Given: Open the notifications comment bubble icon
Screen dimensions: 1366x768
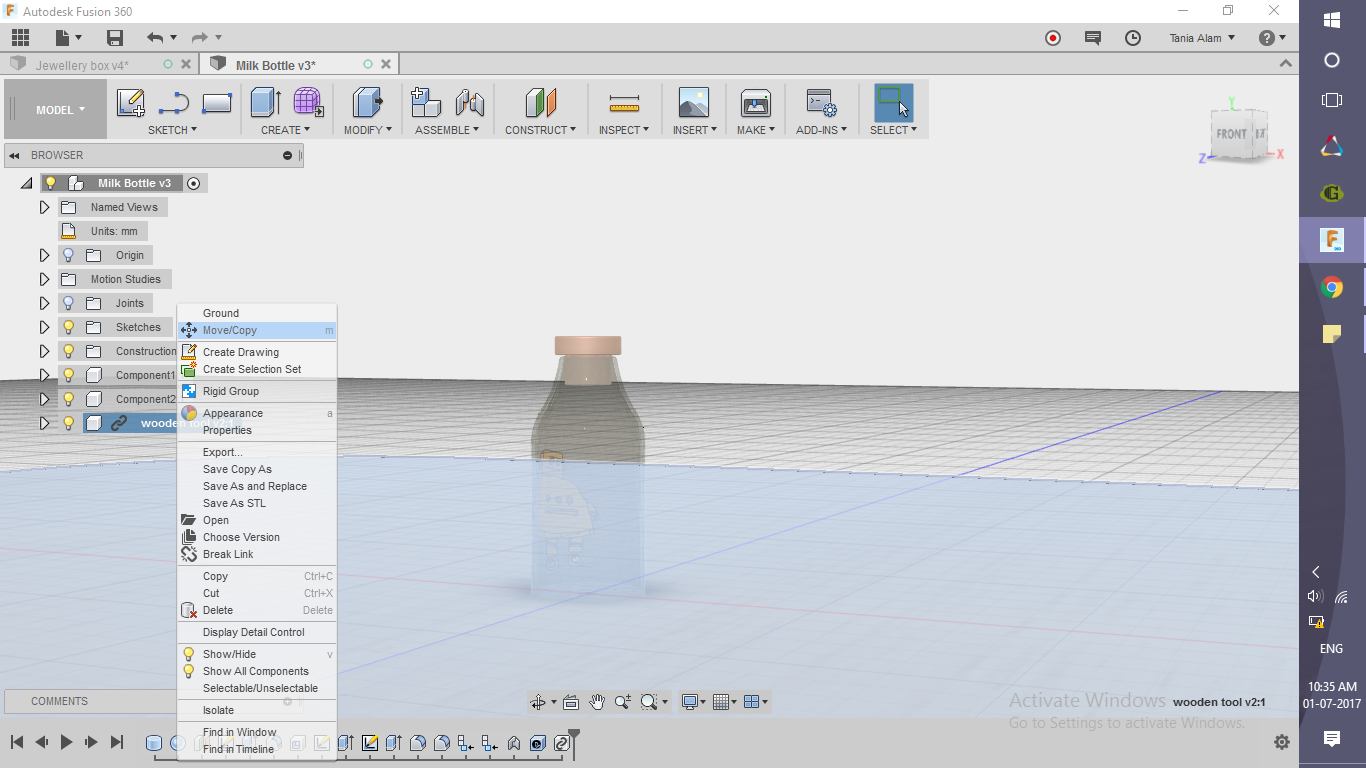Looking at the screenshot, I should pos(1093,38).
